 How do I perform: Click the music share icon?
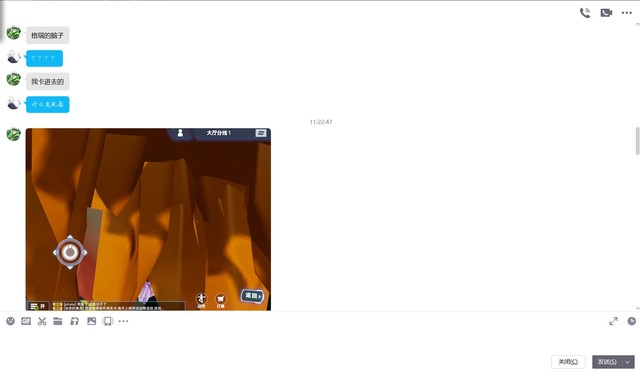(x=74, y=321)
